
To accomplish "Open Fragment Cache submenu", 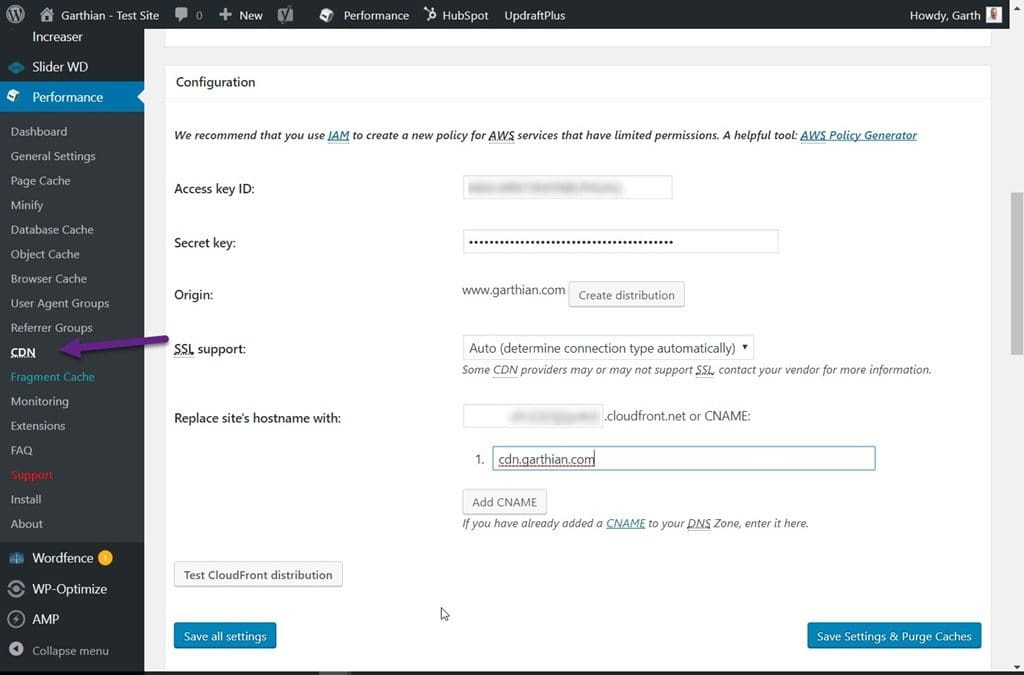I will click(52, 377).
